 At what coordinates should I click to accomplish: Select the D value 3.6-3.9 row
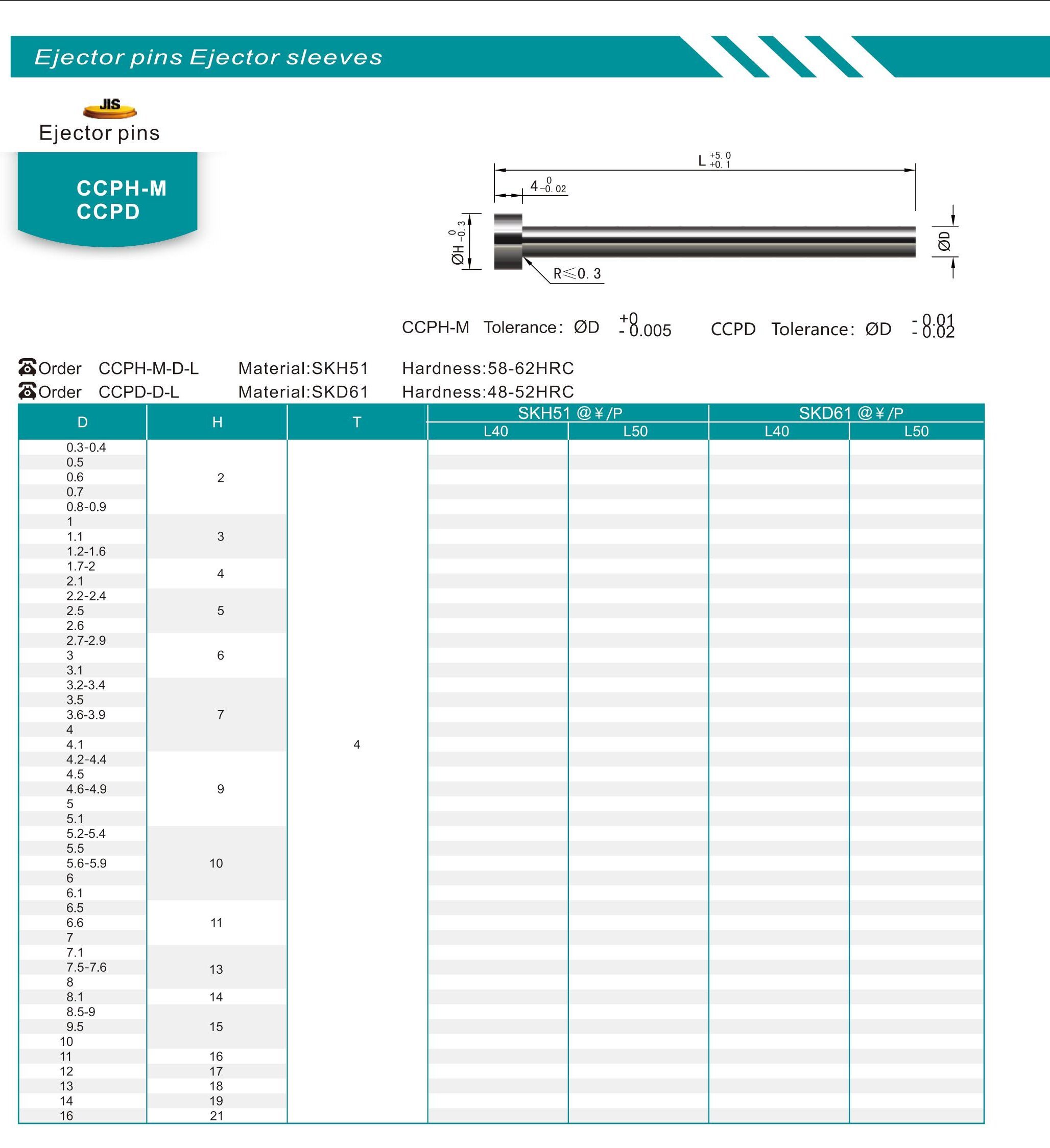pos(86,715)
